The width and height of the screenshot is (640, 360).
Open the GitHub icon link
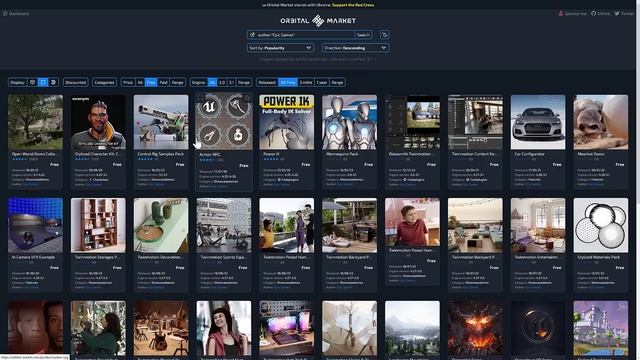coord(593,13)
